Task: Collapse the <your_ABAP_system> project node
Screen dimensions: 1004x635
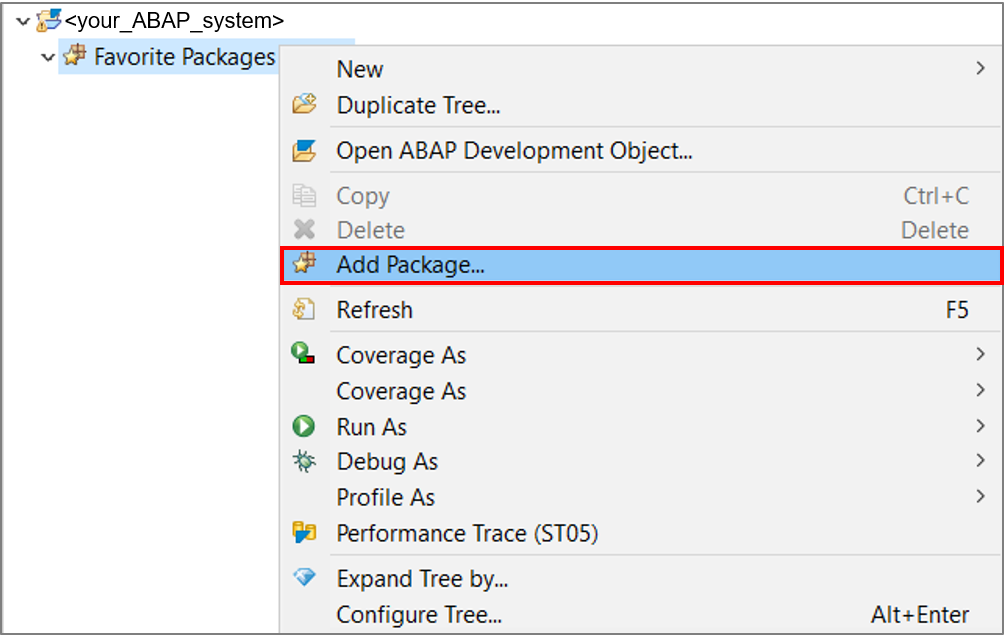Action: (23, 21)
